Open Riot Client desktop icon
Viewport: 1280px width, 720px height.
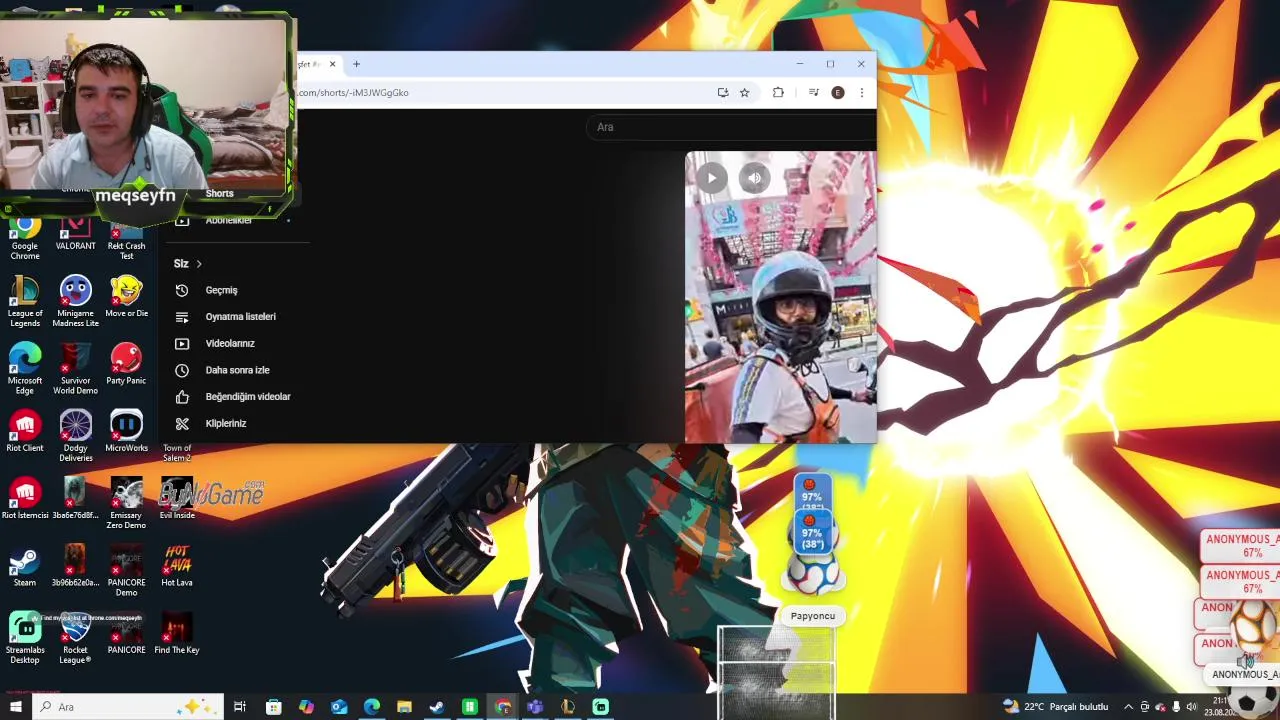[x=25, y=431]
